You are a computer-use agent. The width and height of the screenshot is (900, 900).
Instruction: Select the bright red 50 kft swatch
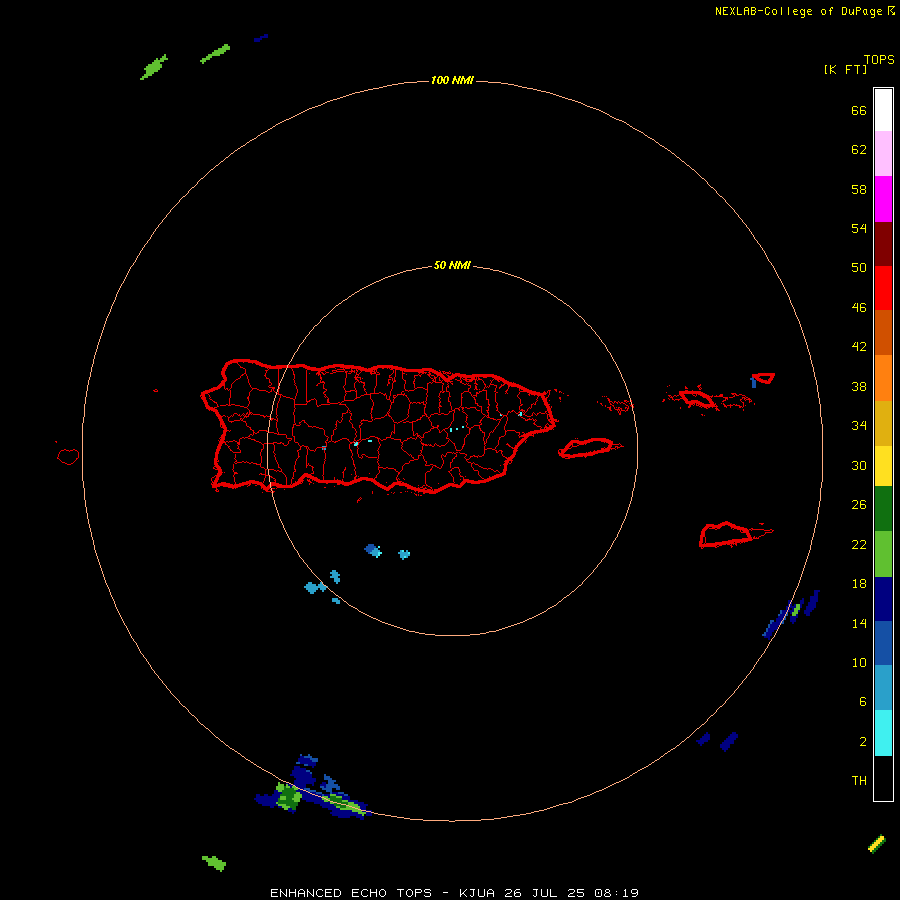click(883, 288)
